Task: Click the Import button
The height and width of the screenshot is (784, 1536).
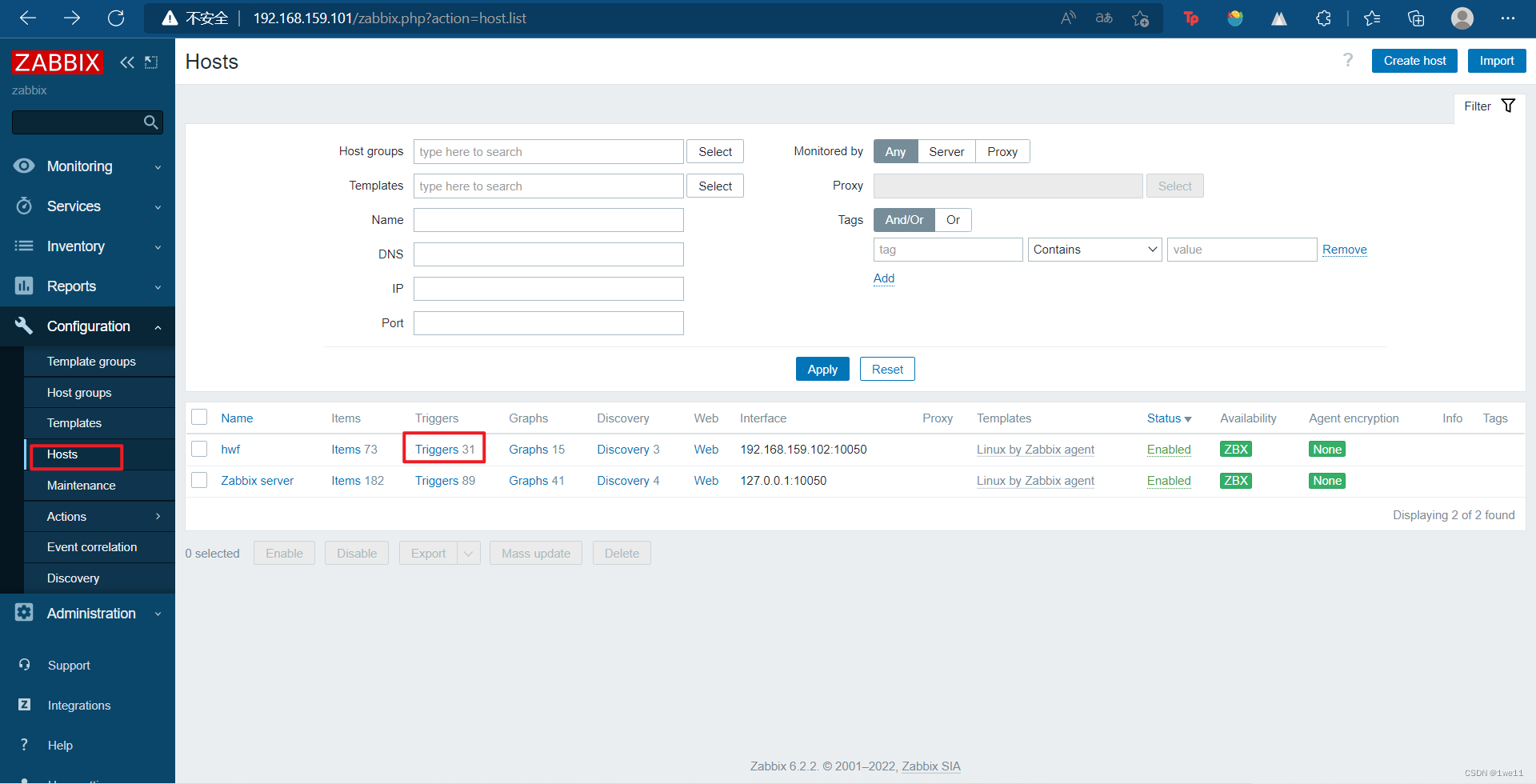Action: pos(1497,61)
